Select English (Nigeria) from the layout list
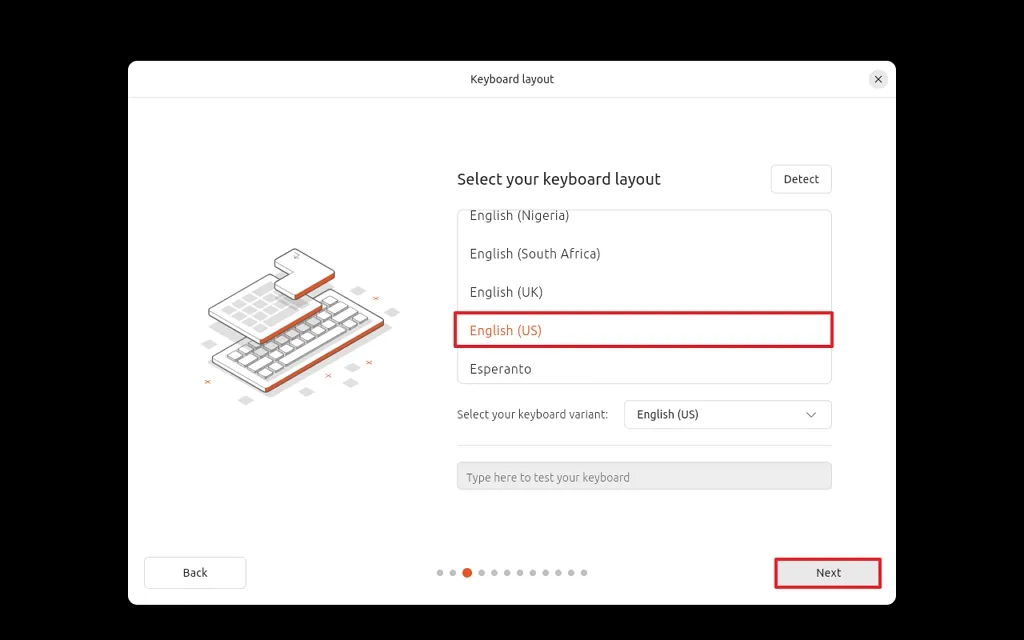The height and width of the screenshot is (640, 1024). 519,217
